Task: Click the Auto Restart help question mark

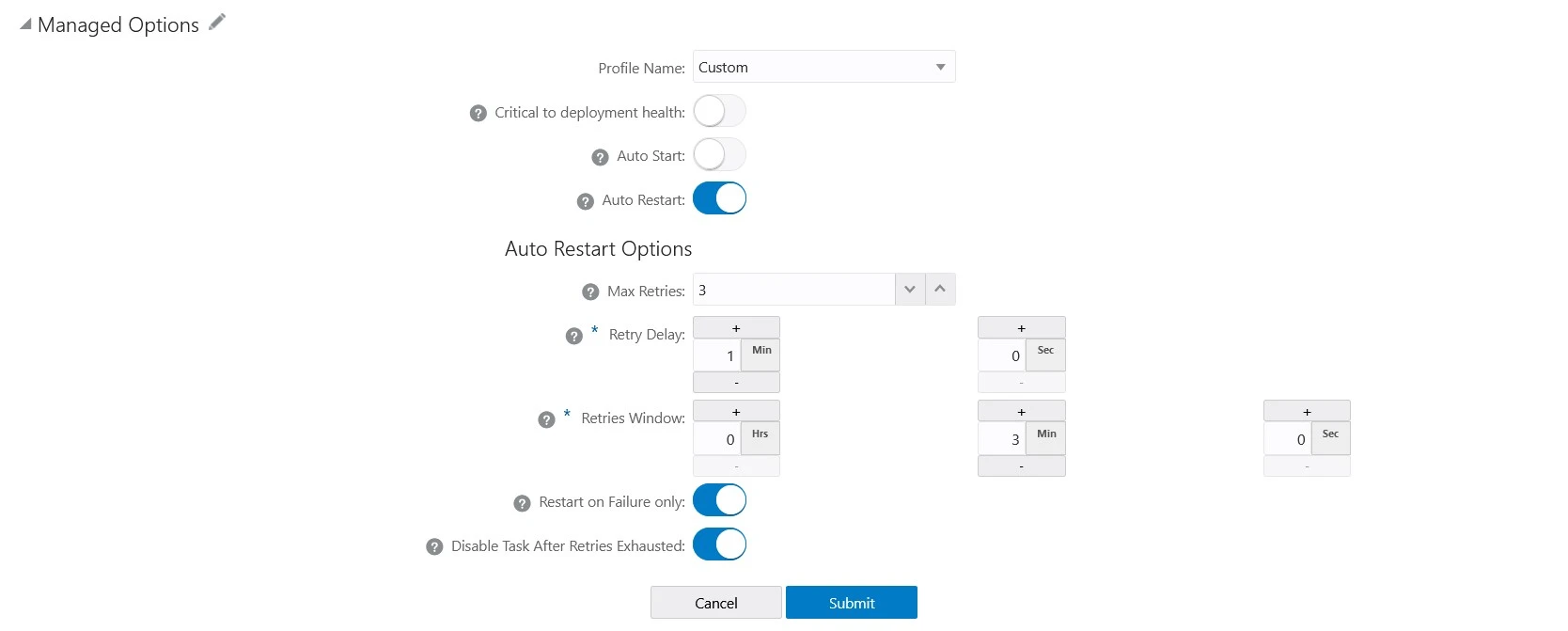Action: click(x=585, y=201)
